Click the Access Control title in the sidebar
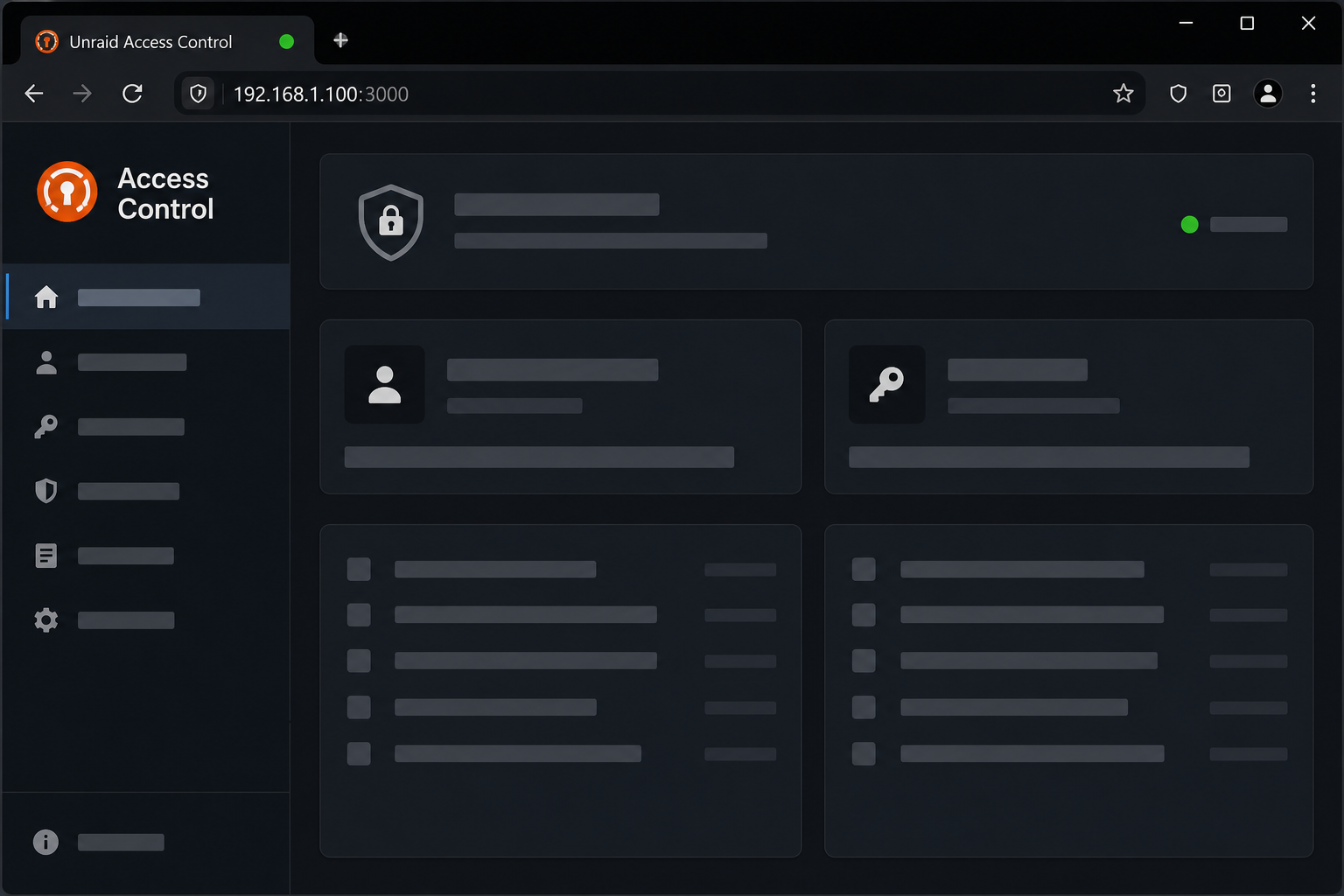 (165, 193)
